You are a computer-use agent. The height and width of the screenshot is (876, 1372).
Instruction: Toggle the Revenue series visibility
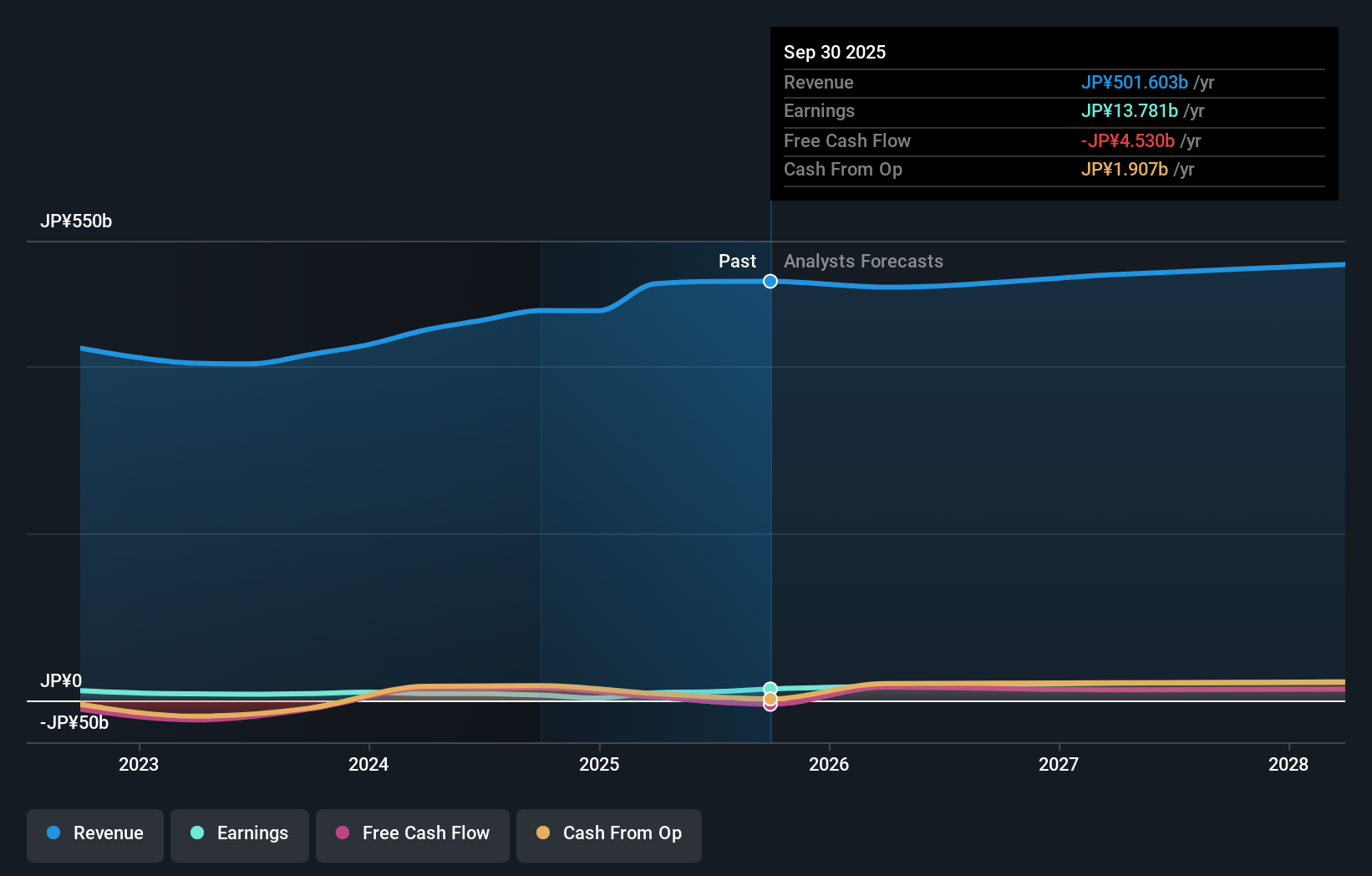[x=94, y=835]
